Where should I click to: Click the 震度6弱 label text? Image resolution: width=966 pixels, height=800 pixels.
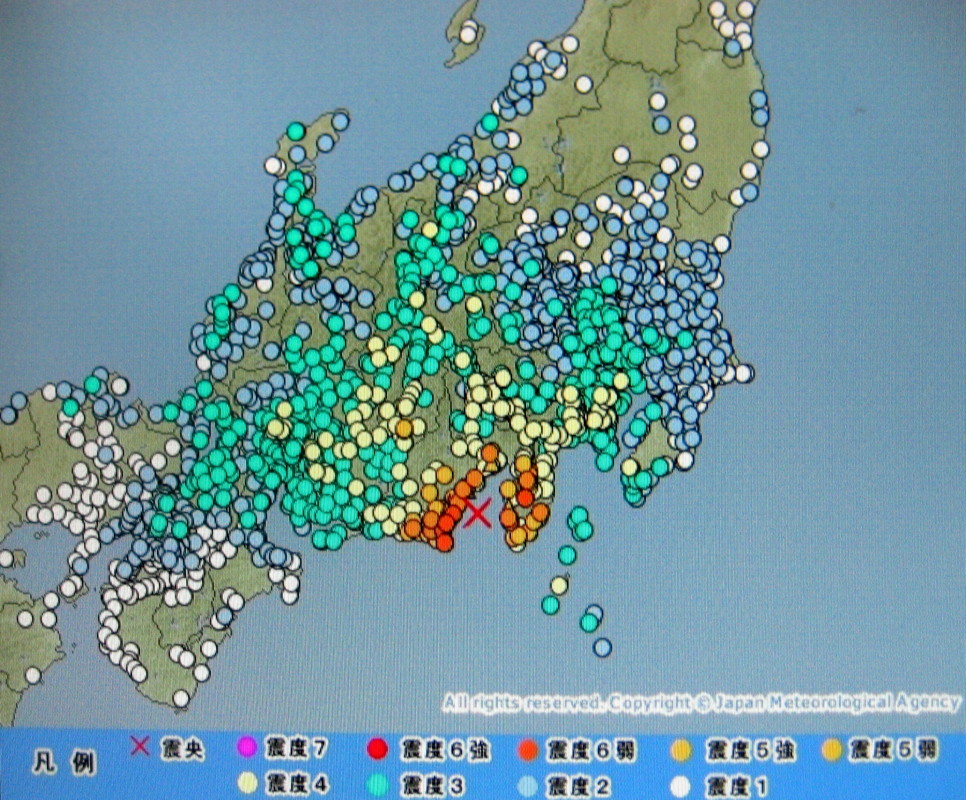[x=593, y=751]
